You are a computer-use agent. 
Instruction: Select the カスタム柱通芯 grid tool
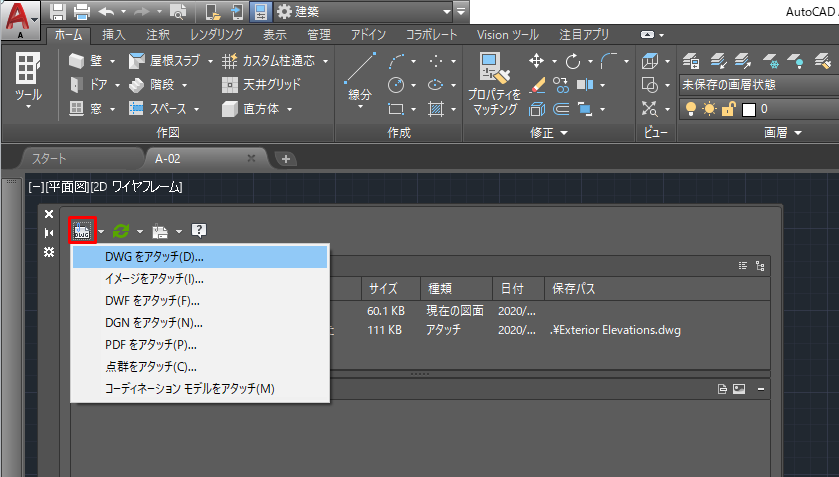(x=269, y=61)
